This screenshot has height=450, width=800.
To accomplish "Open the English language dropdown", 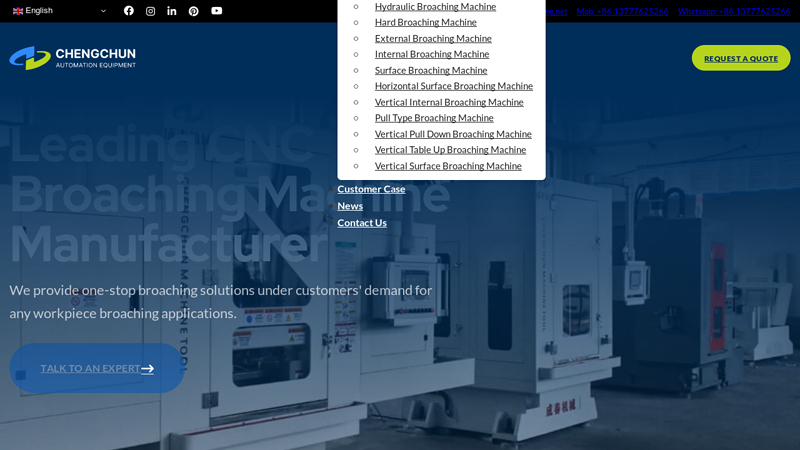I will pyautogui.click(x=59, y=11).
